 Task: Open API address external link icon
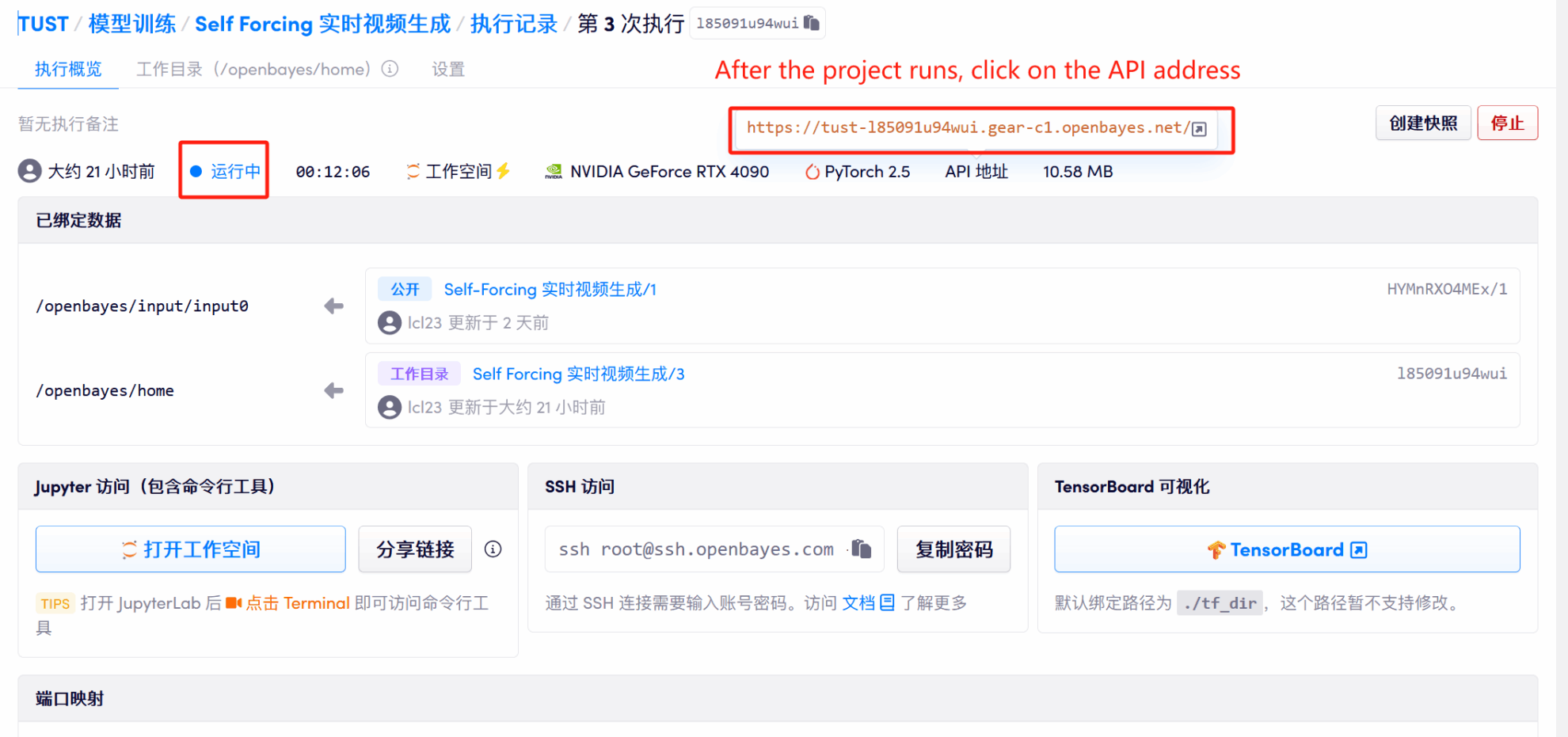[1199, 129]
